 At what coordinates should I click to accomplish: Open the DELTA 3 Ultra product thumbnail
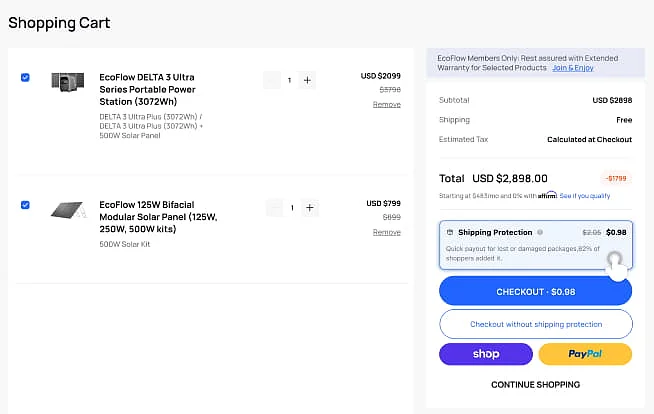tap(68, 82)
